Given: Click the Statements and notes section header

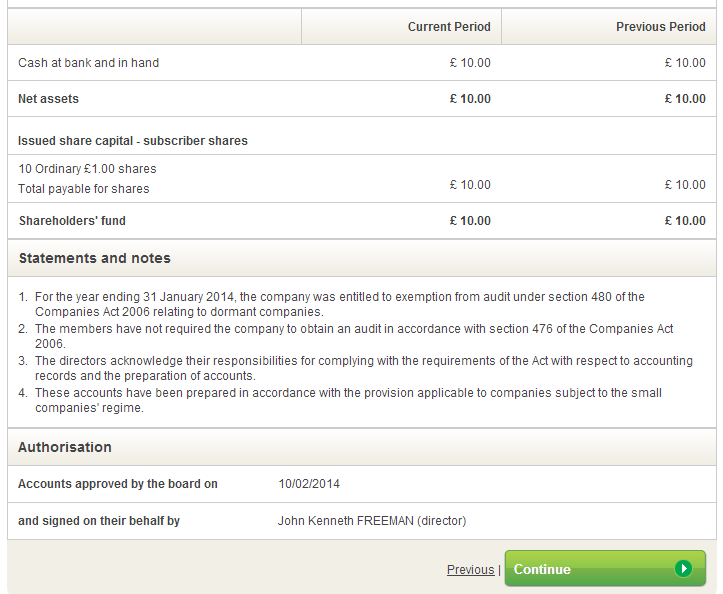Looking at the screenshot, I should (x=94, y=258).
